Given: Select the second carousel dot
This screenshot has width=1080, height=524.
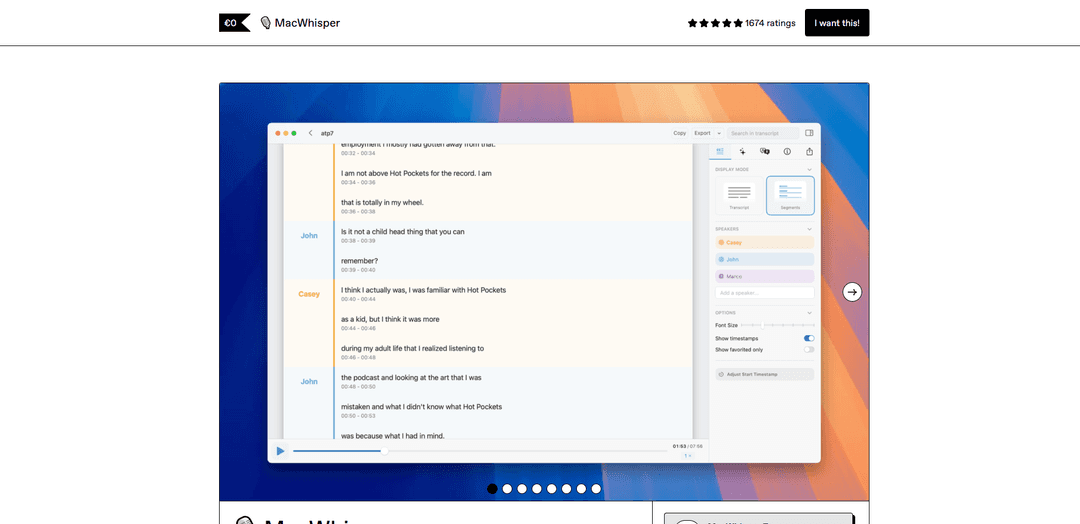Looking at the screenshot, I should pyautogui.click(x=508, y=489).
